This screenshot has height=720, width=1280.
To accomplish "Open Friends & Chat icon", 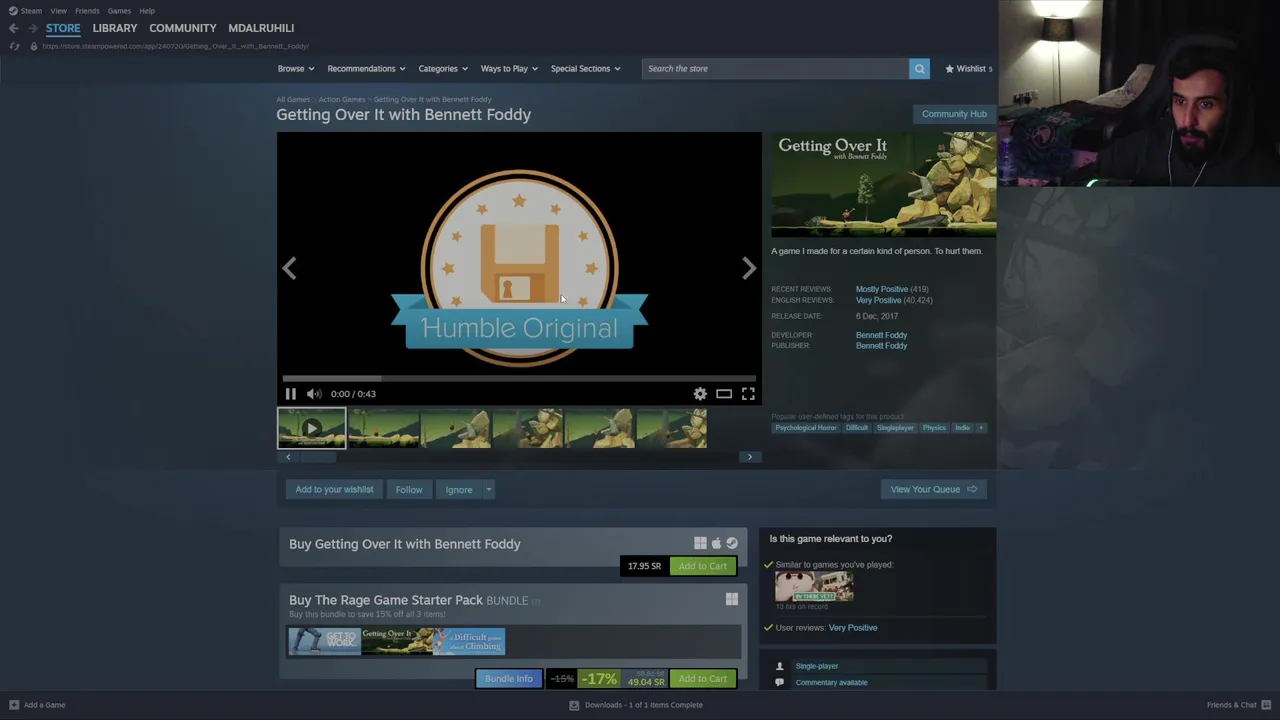I will 1266,705.
